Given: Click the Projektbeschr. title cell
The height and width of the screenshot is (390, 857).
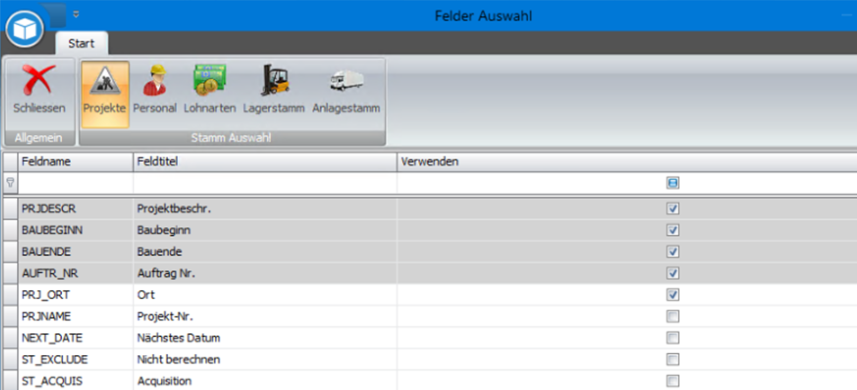Looking at the screenshot, I should (265, 209).
